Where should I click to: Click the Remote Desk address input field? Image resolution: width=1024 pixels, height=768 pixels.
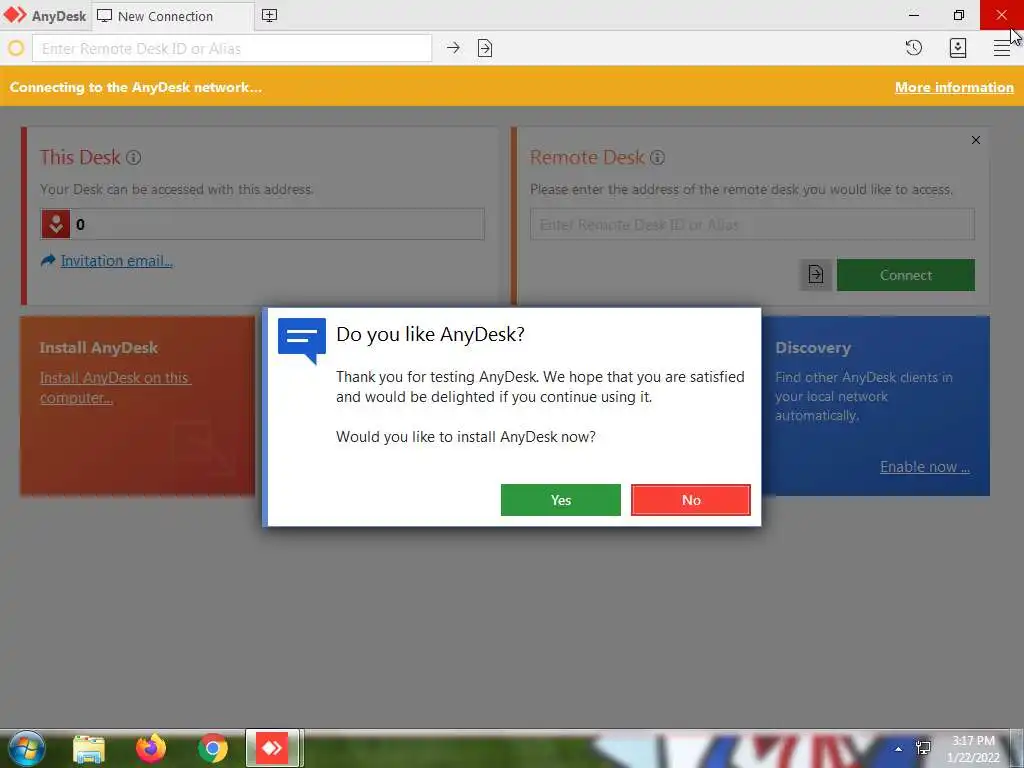click(752, 225)
